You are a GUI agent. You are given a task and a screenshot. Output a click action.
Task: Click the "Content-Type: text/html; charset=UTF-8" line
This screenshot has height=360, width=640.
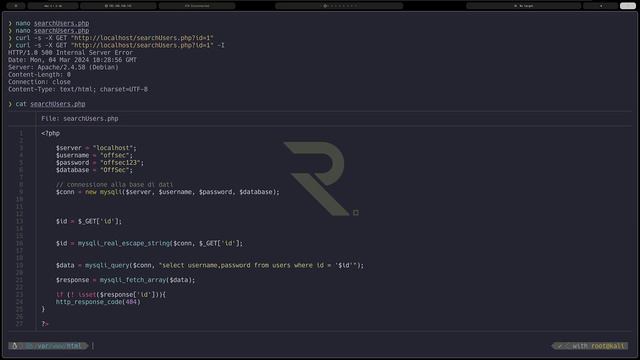tap(78, 89)
